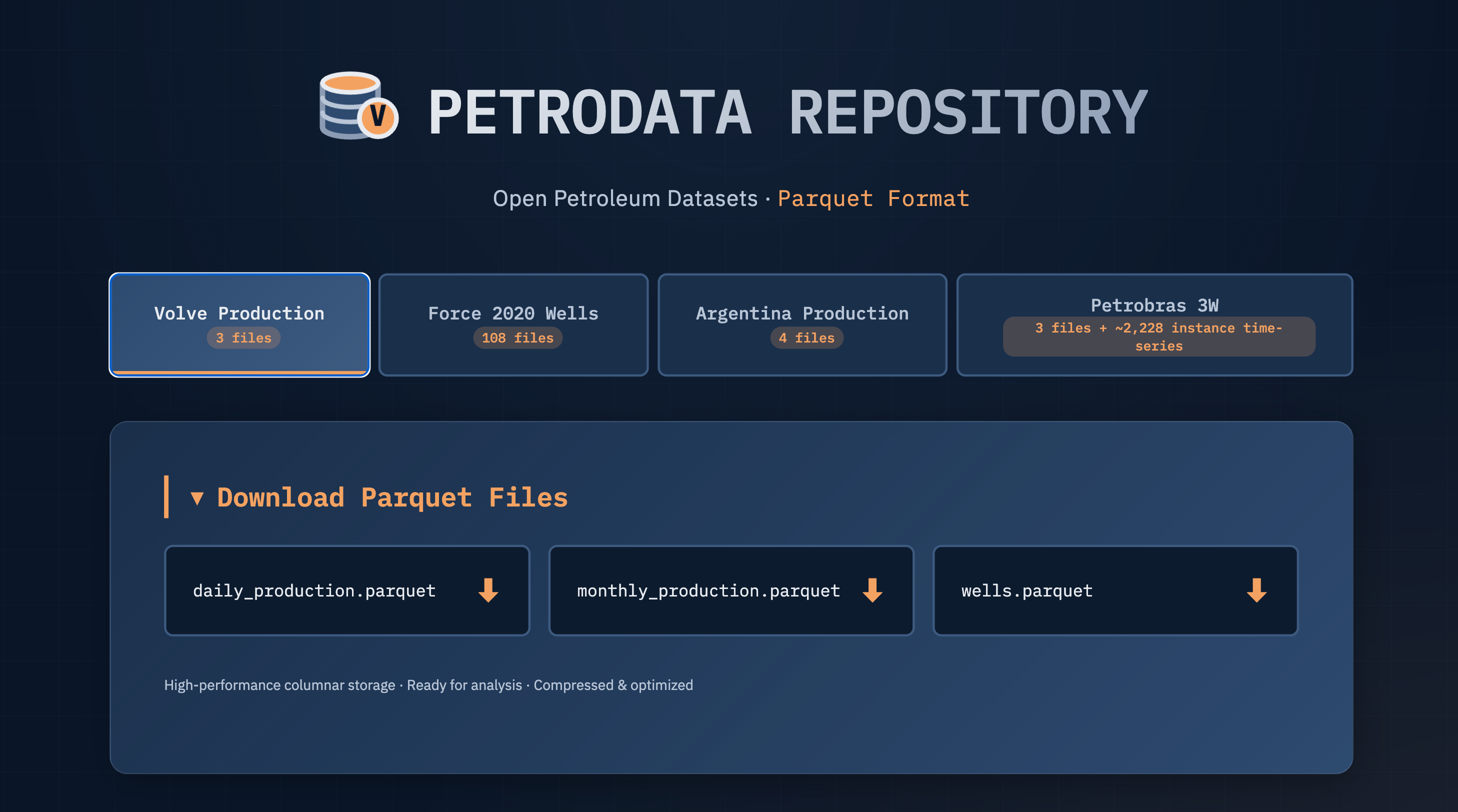Click the "Download Parquet Files" heading text

click(x=392, y=498)
